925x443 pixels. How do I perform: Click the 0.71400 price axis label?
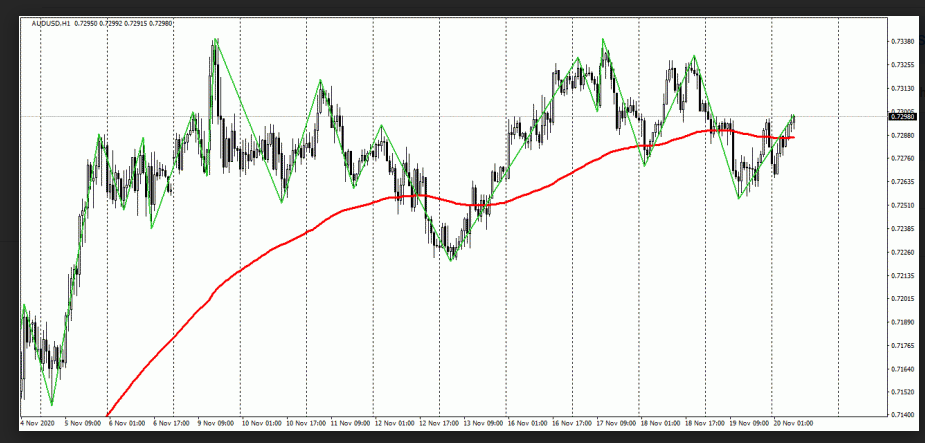(x=903, y=414)
